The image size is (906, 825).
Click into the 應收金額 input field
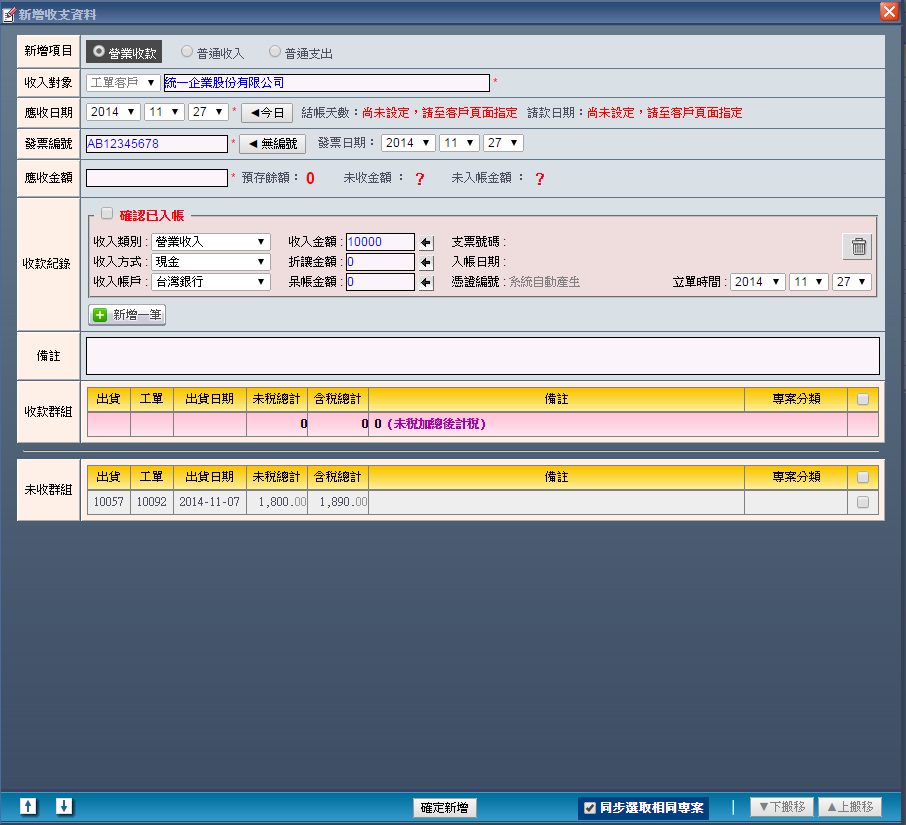(x=157, y=178)
